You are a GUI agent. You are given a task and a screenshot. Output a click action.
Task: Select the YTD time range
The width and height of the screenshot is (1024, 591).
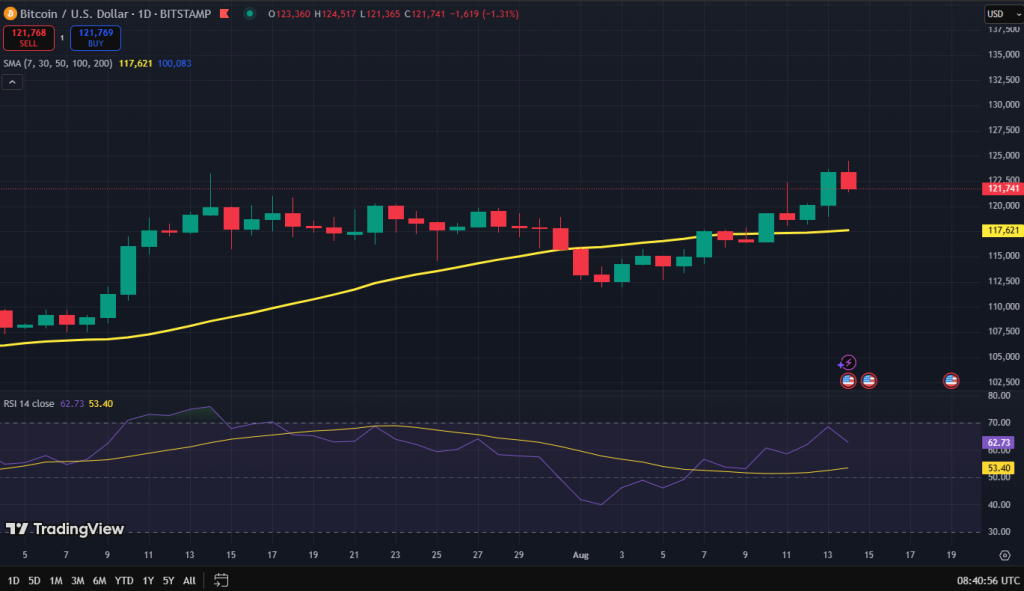(124, 581)
